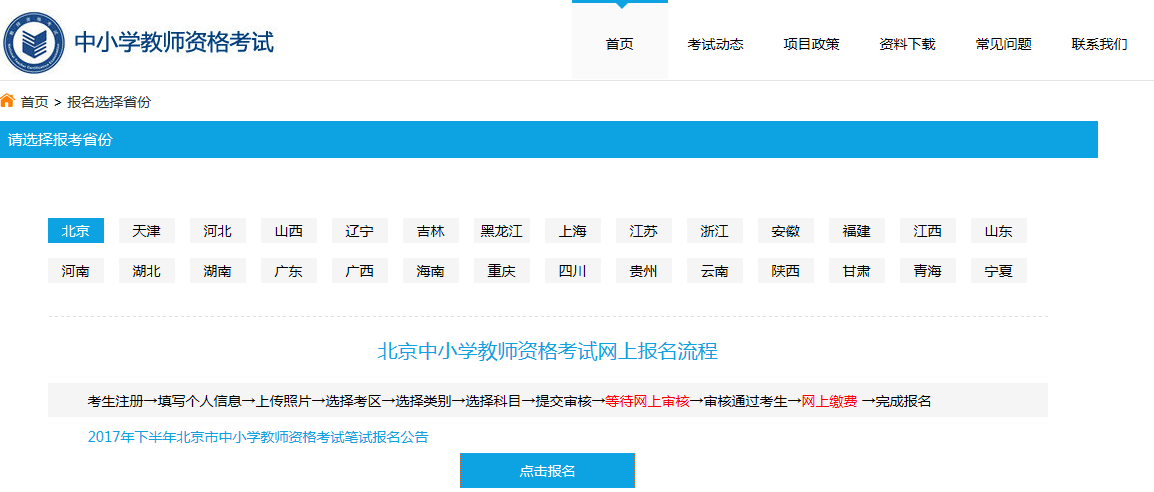Open the 首页 navigation tab

[x=619, y=44]
